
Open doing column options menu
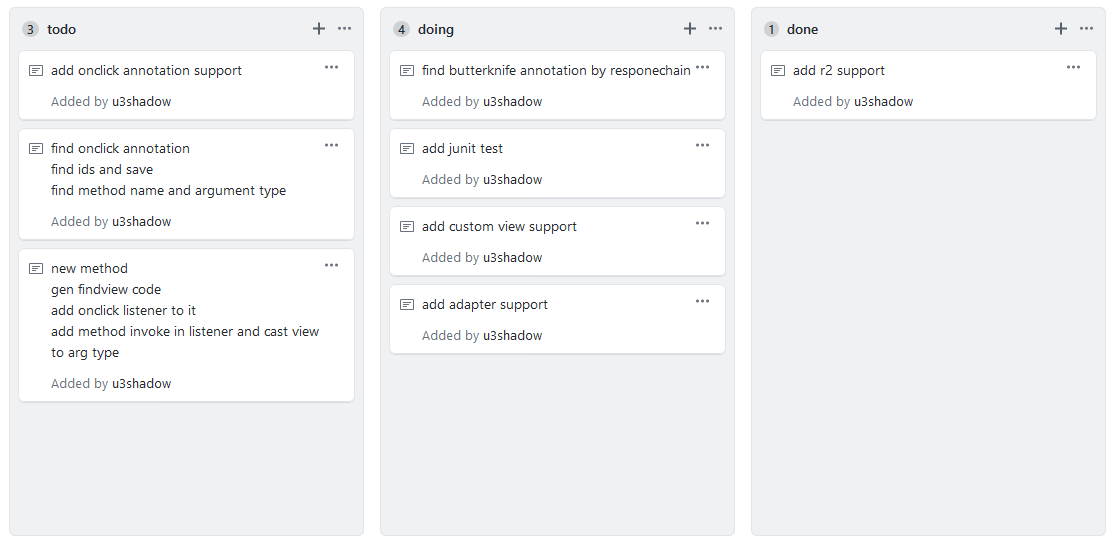[716, 29]
